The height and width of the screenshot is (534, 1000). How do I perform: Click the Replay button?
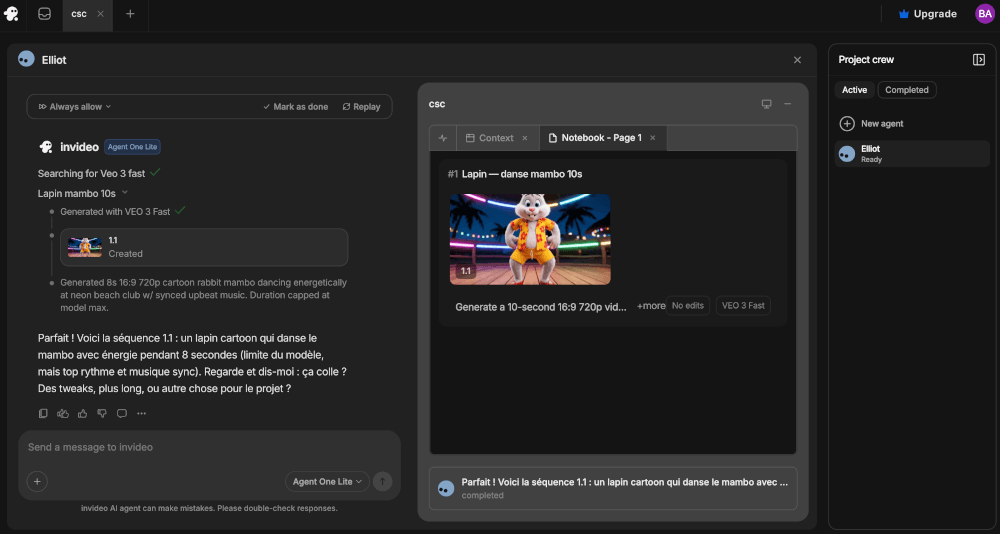pos(361,107)
